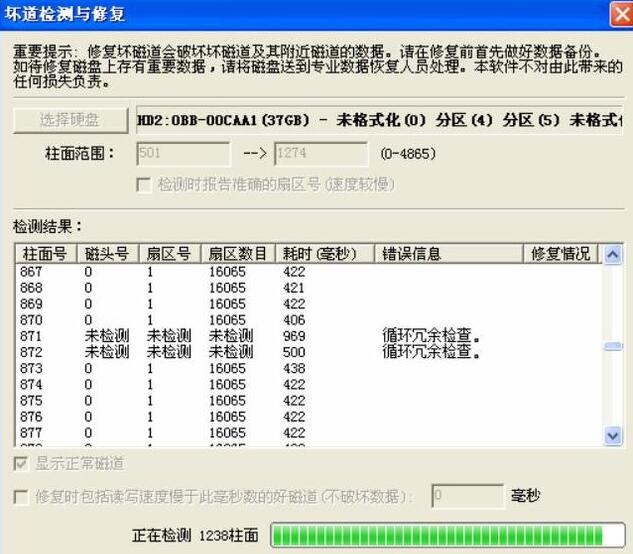
Task: Click the (0-4865) range label
Action: pos(408,154)
